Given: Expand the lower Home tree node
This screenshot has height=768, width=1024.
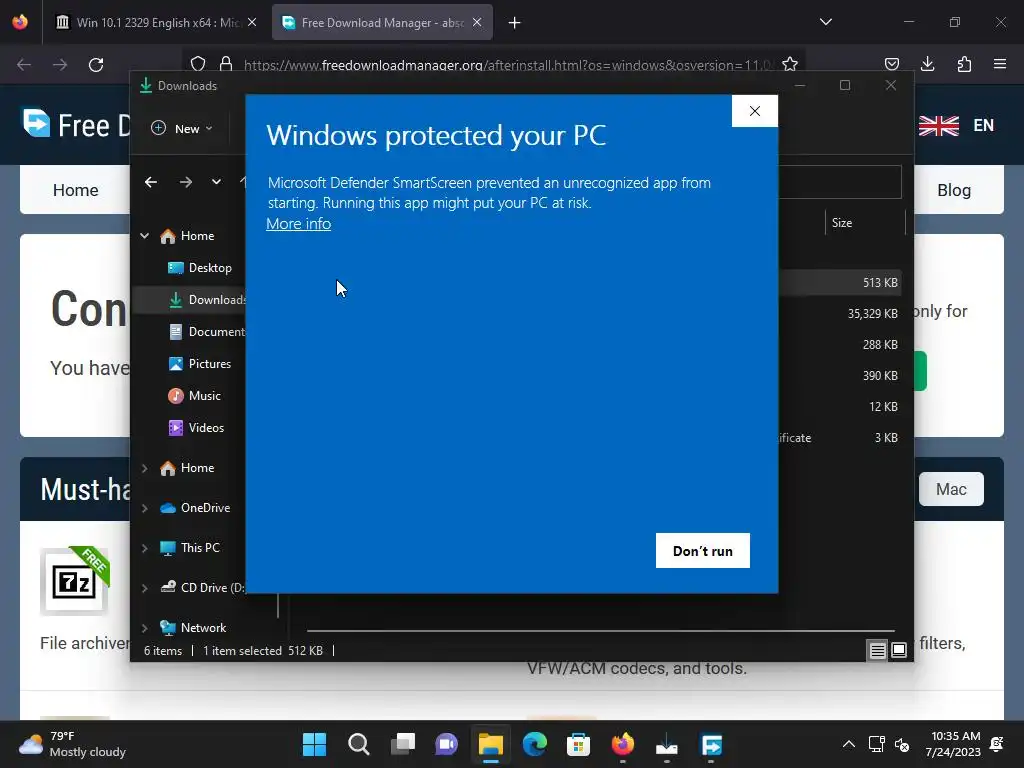Looking at the screenshot, I should click(x=144, y=468).
